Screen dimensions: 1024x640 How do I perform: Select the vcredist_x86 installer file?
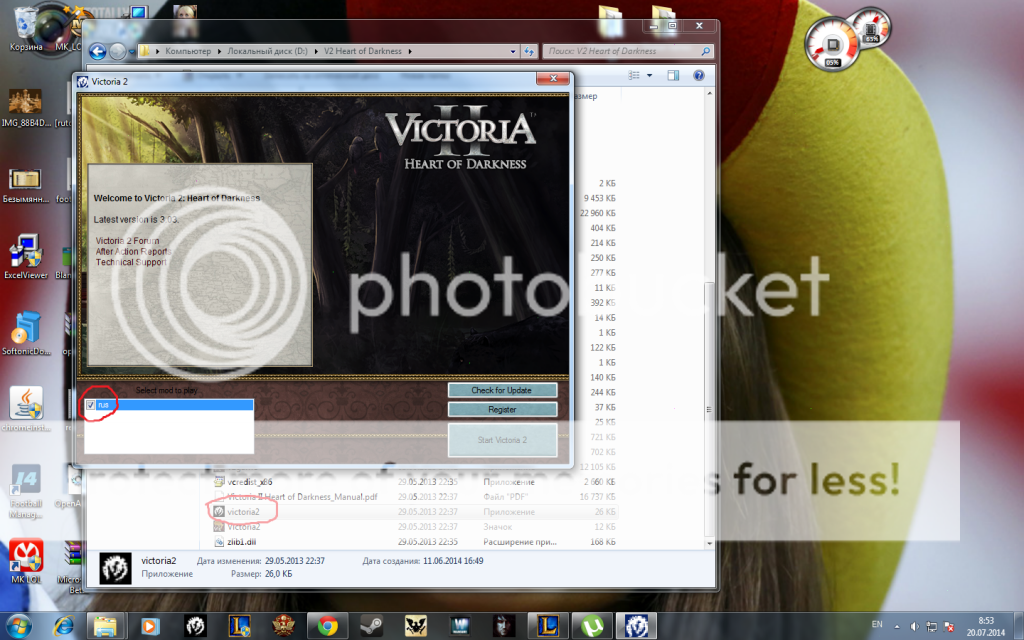point(250,482)
